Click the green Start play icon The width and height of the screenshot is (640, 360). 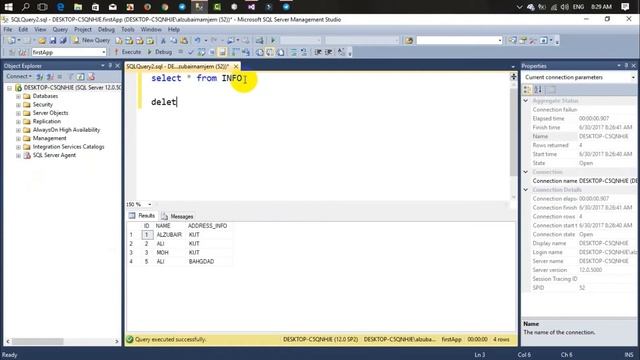(273, 40)
